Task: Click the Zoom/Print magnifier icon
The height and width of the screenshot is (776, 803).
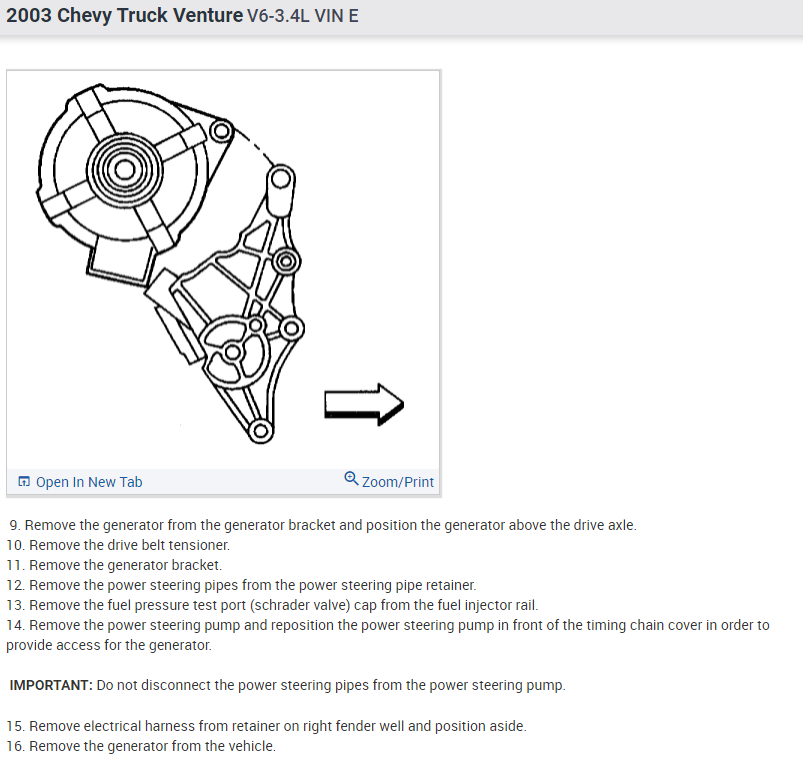Action: (351, 478)
